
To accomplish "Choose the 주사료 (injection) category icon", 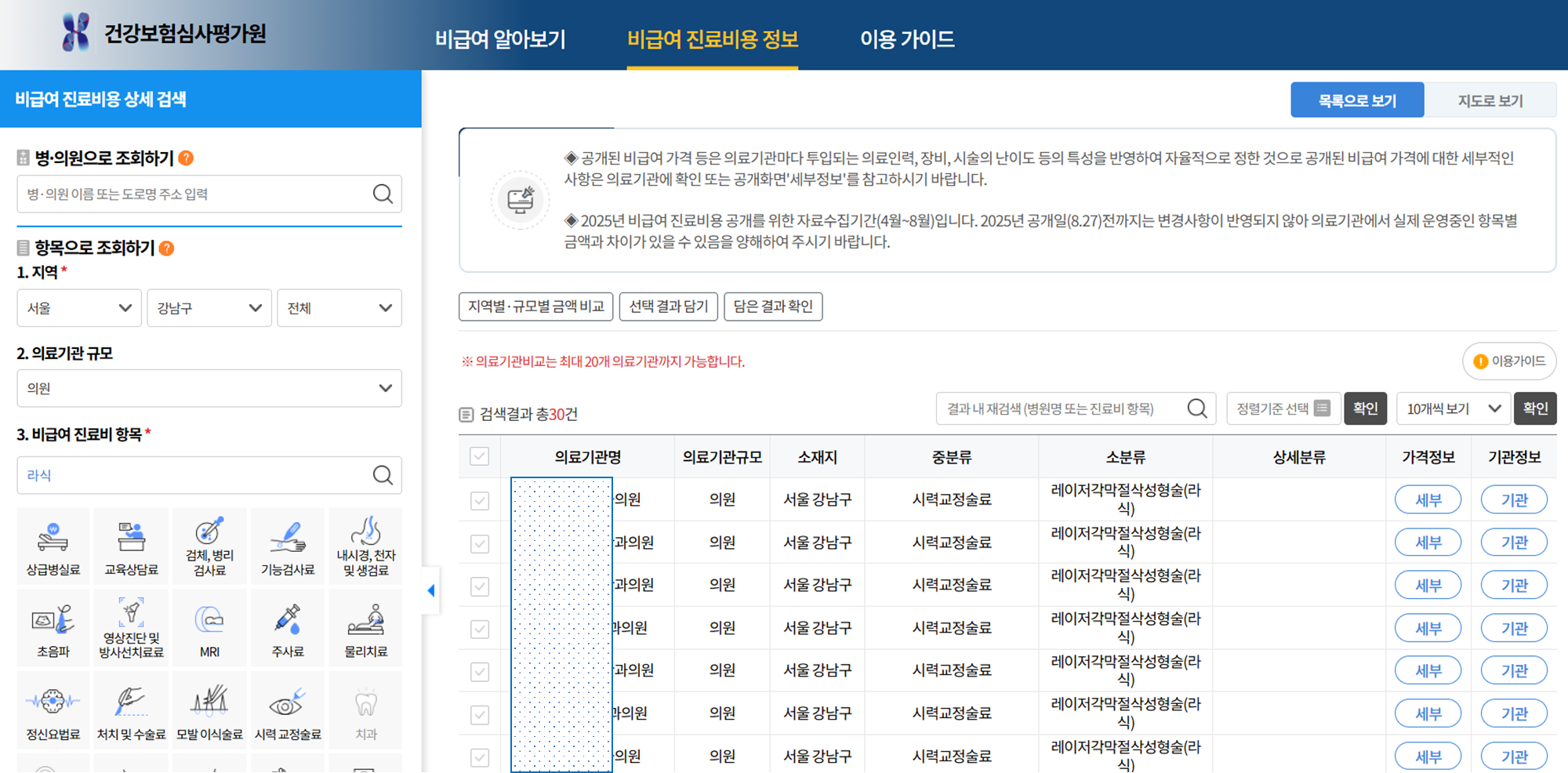I will [287, 627].
